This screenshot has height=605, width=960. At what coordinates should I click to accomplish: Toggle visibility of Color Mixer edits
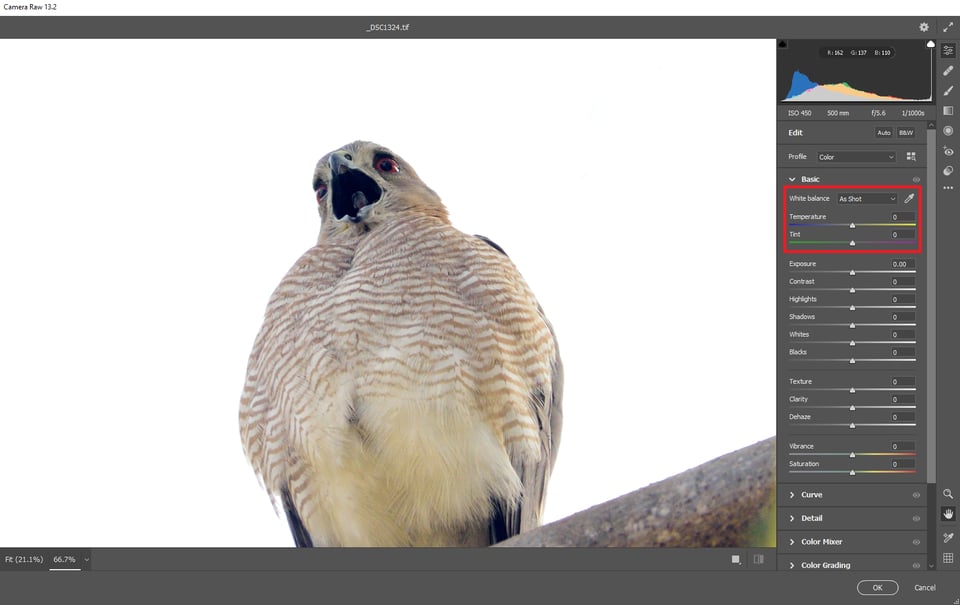pyautogui.click(x=916, y=542)
